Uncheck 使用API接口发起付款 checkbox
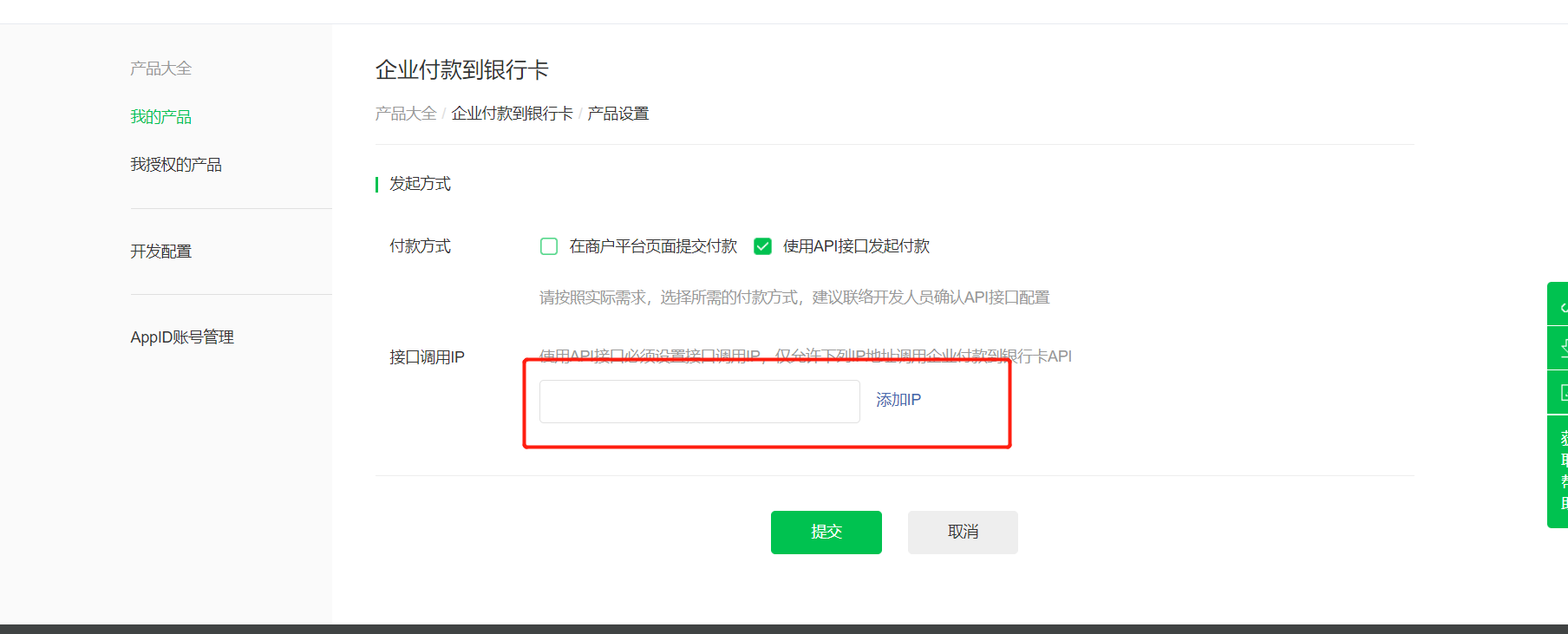1568x634 pixels. pyautogui.click(x=762, y=246)
